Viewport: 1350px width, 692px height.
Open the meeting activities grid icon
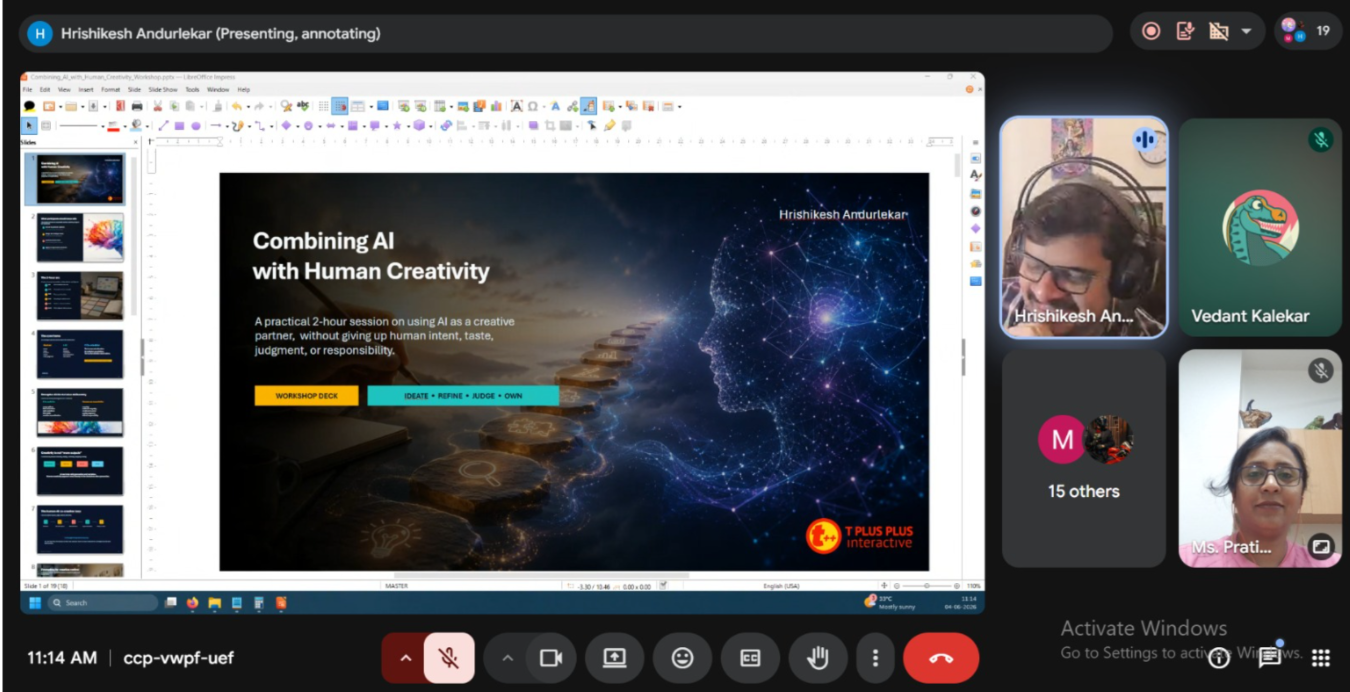coord(1321,658)
